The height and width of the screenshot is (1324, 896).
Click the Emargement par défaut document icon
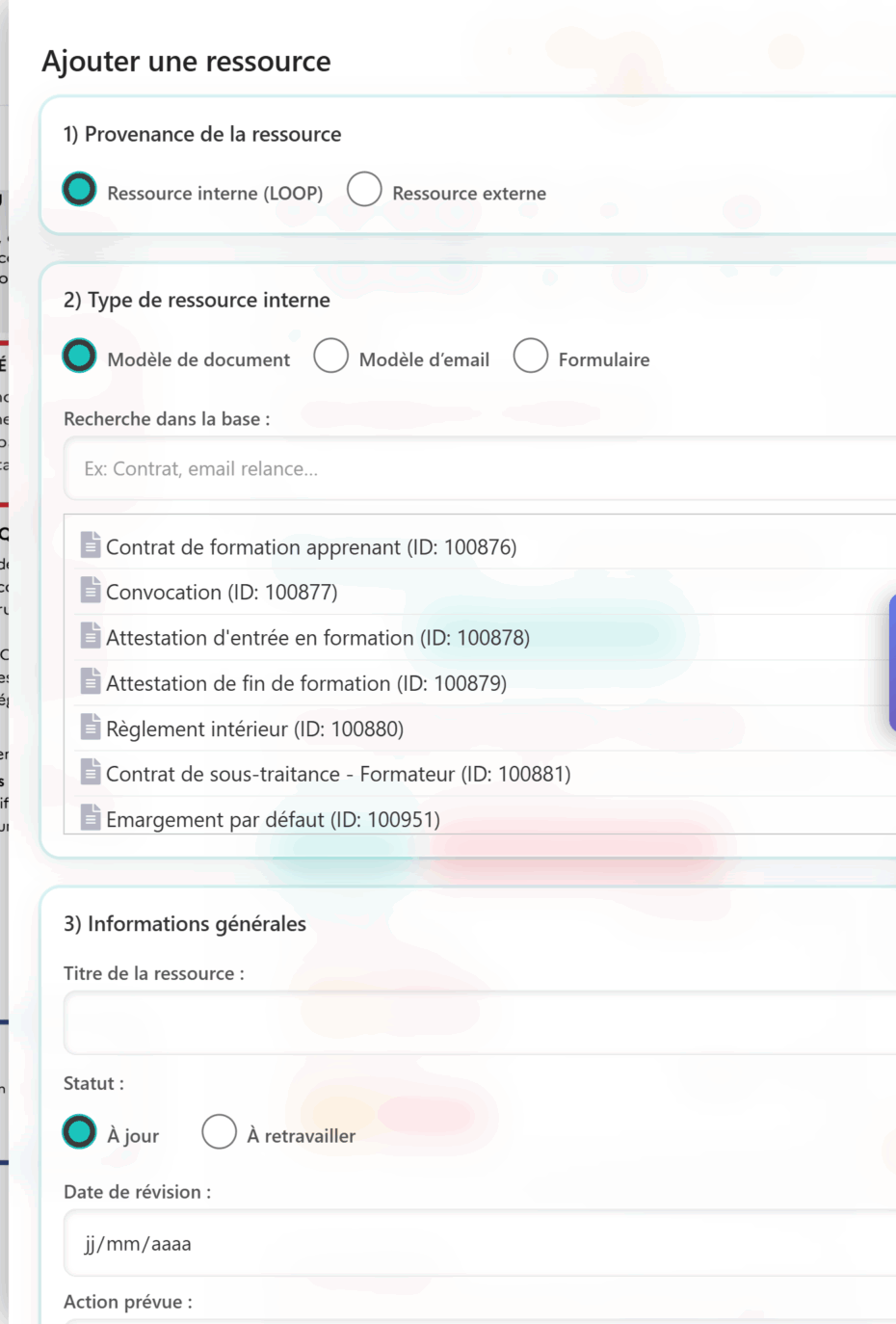click(x=91, y=817)
